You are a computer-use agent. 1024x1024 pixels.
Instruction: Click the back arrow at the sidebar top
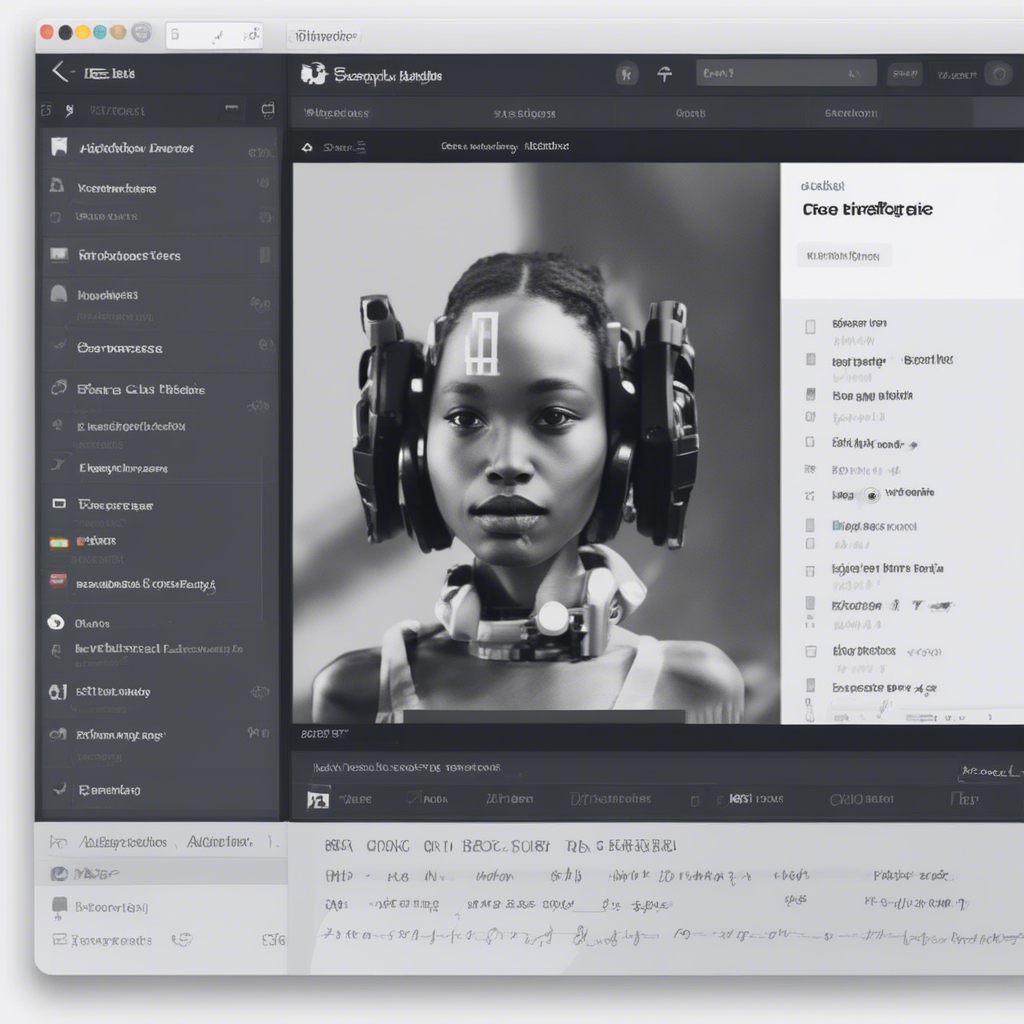click(60, 71)
